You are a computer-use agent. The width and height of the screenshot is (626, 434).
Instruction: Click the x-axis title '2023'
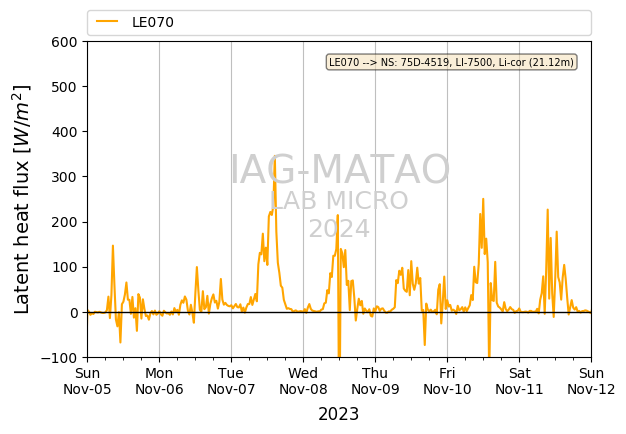coord(339,414)
